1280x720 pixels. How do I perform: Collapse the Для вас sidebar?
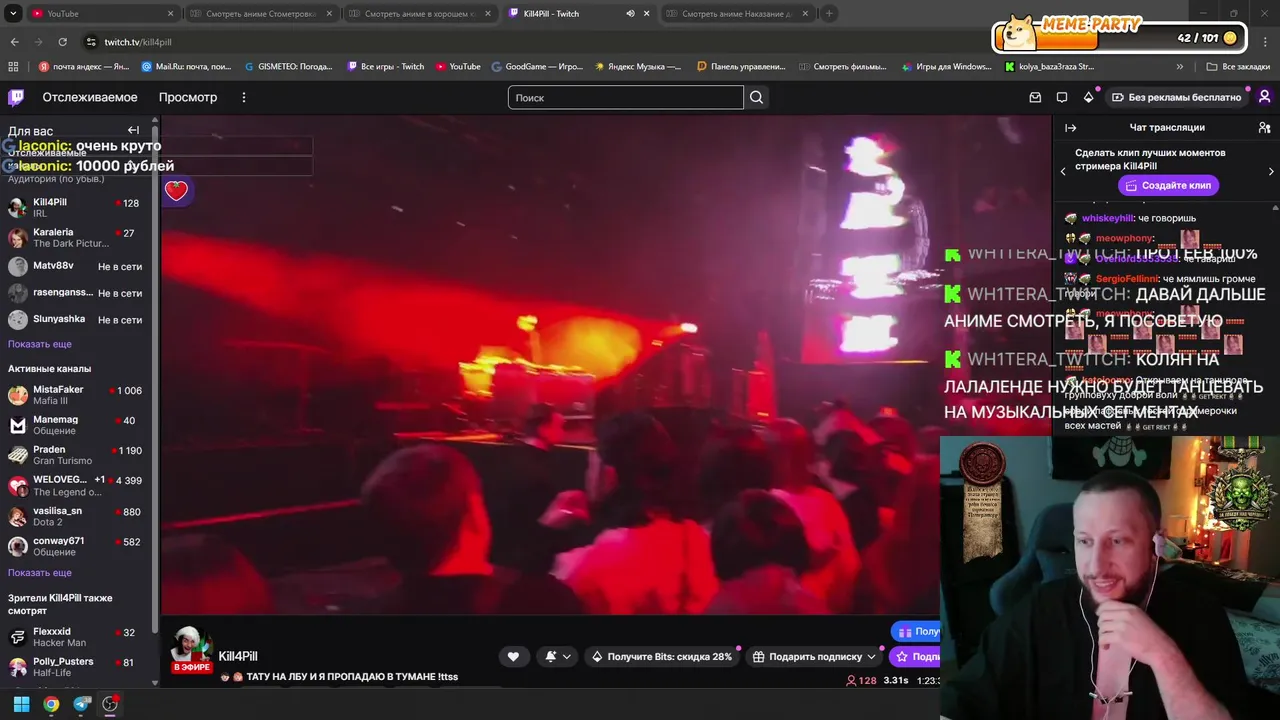pyautogui.click(x=133, y=130)
